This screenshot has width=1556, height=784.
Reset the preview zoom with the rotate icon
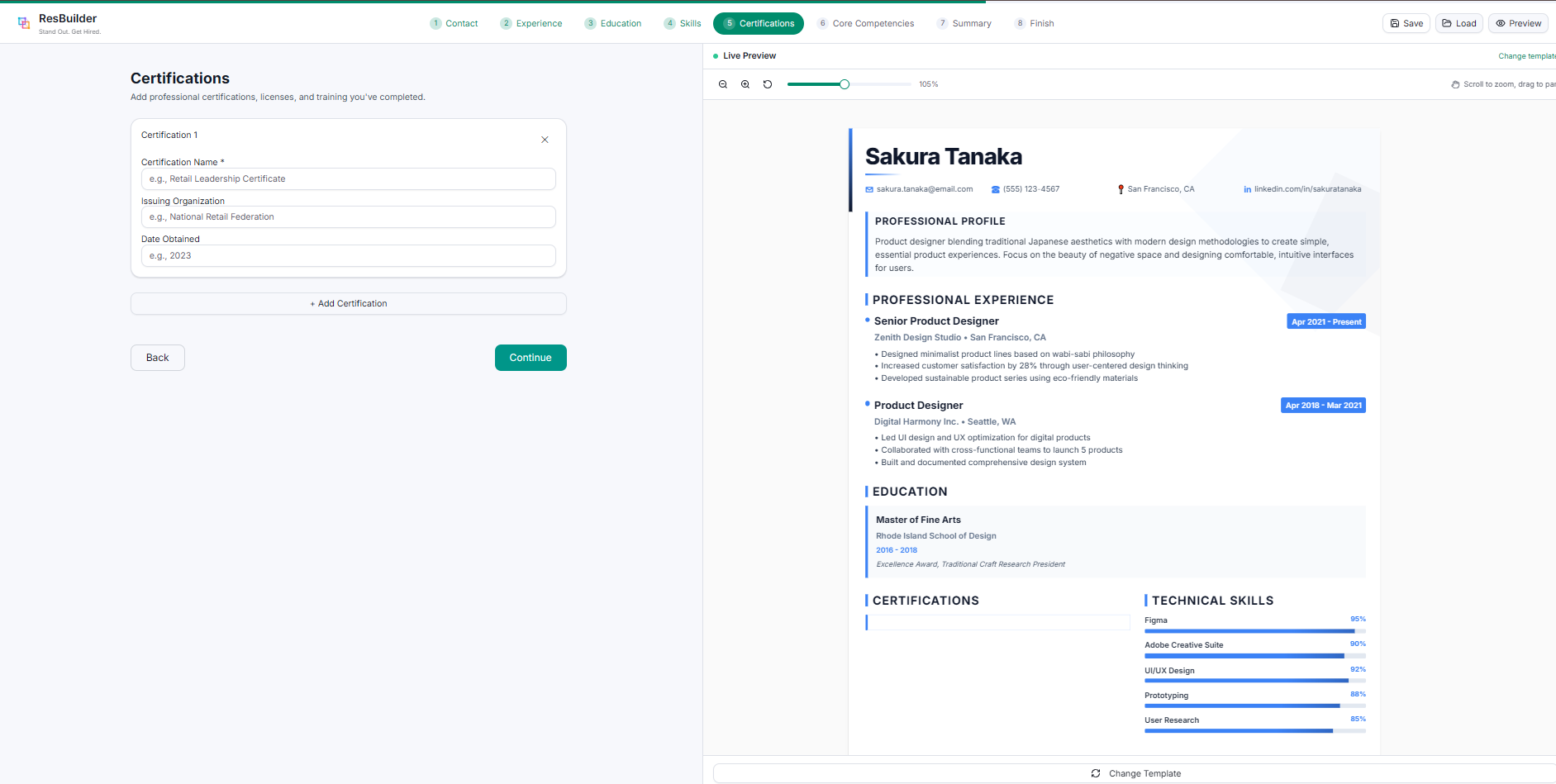coord(768,84)
